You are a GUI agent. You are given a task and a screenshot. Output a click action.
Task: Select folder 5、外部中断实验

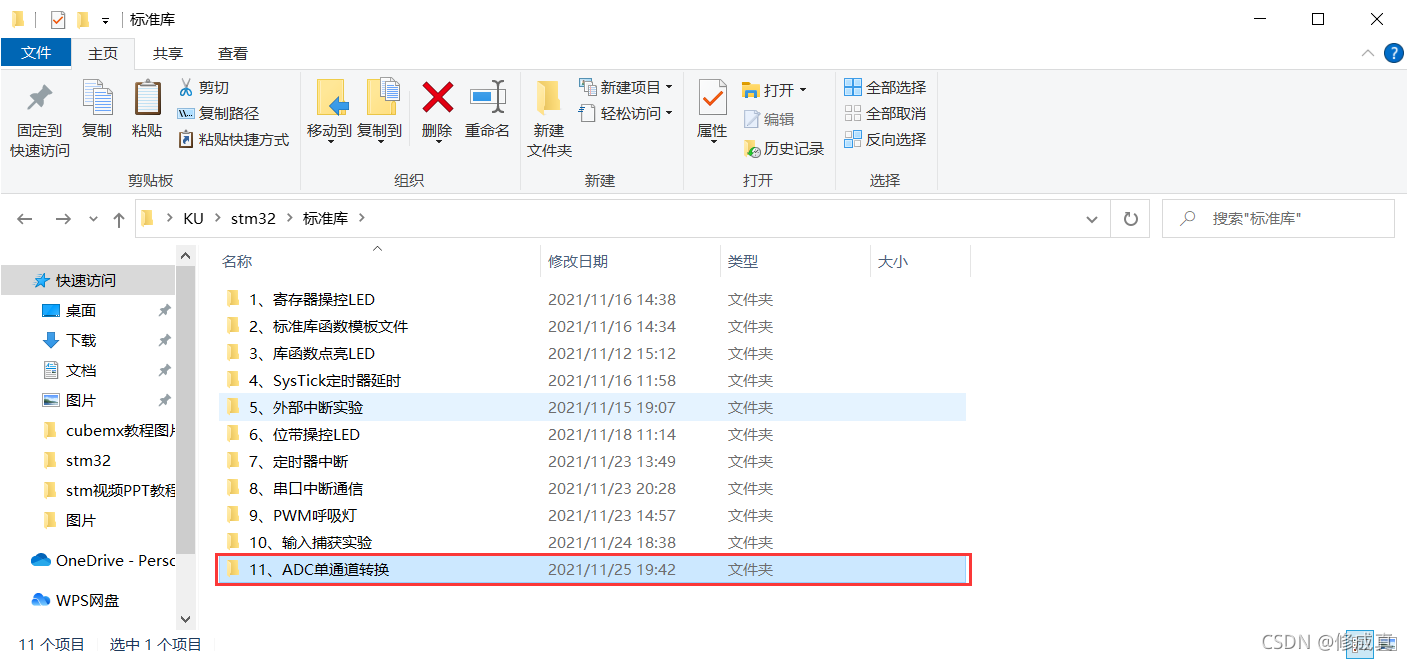pyautogui.click(x=593, y=407)
